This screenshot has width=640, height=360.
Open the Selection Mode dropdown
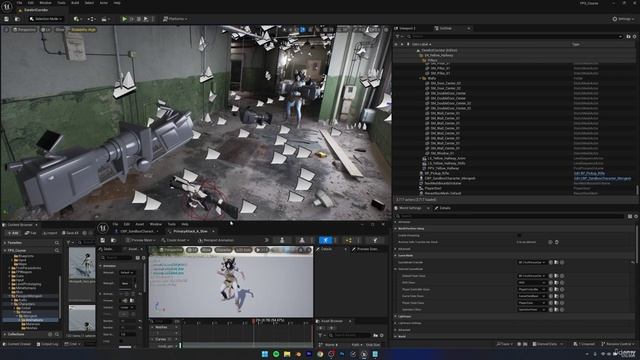(x=46, y=19)
